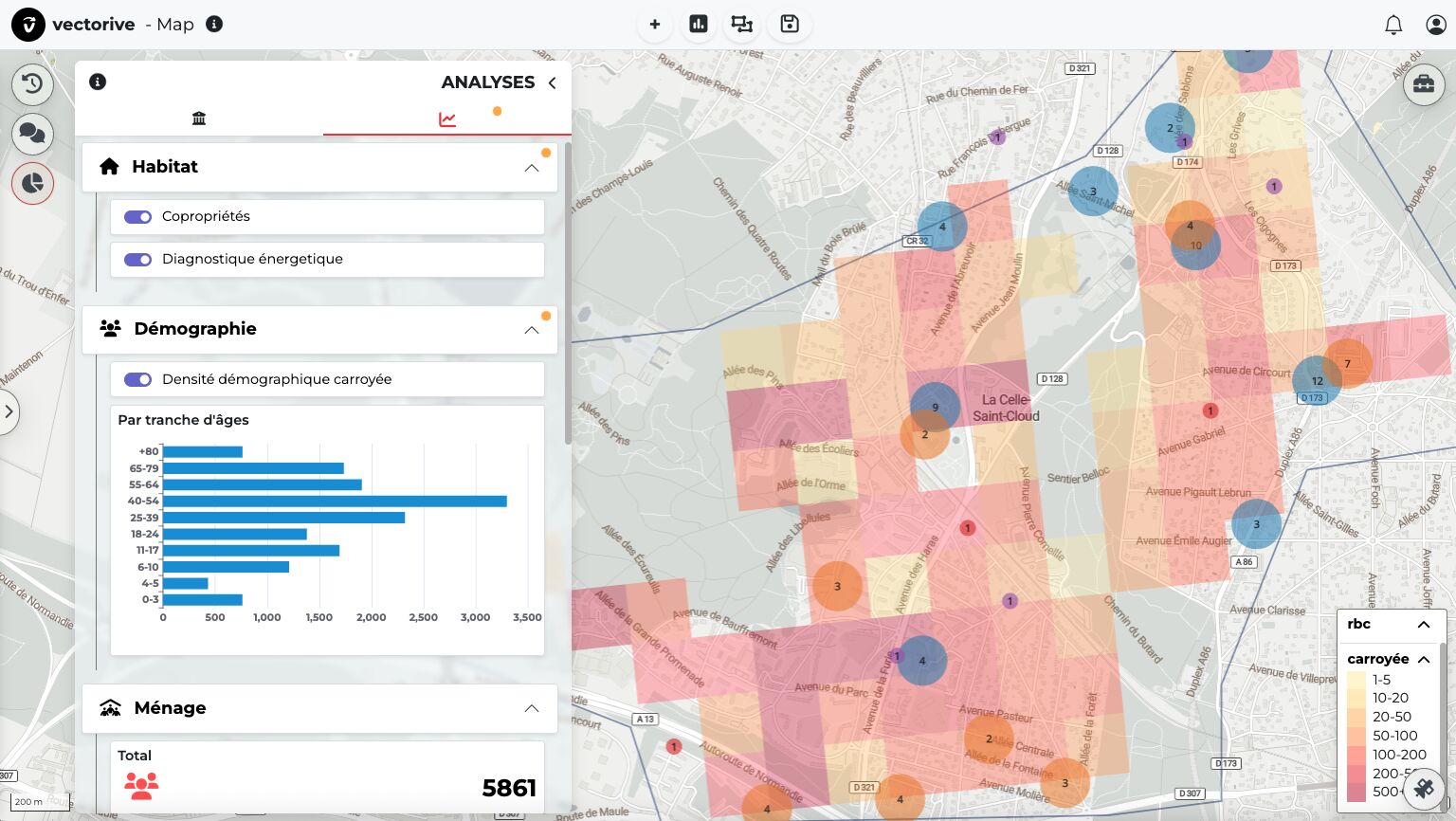The width and height of the screenshot is (1456, 821).
Task: Open the chat comments icon in sidebar
Action: [32, 133]
